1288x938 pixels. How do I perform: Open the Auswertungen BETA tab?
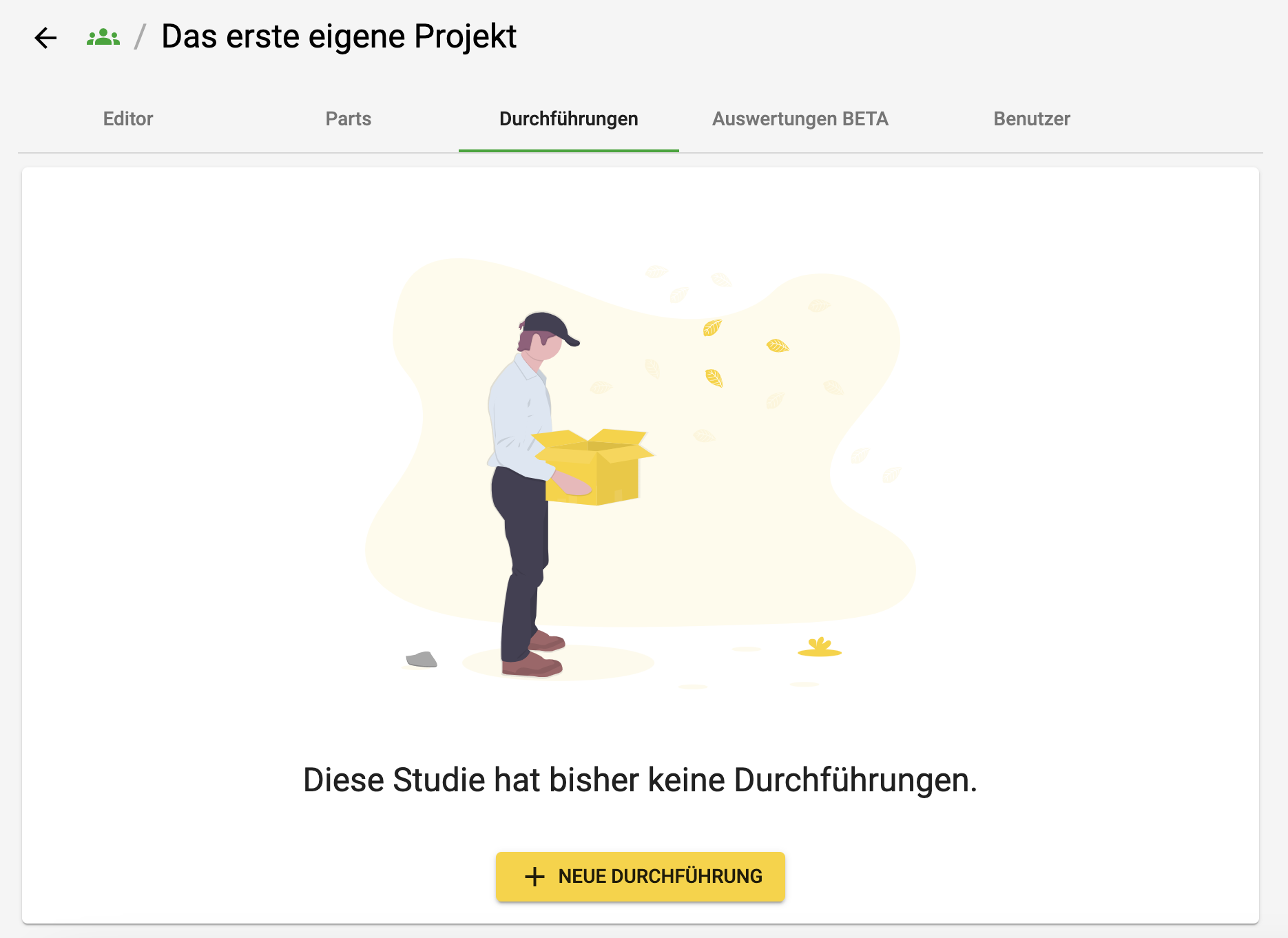click(800, 119)
